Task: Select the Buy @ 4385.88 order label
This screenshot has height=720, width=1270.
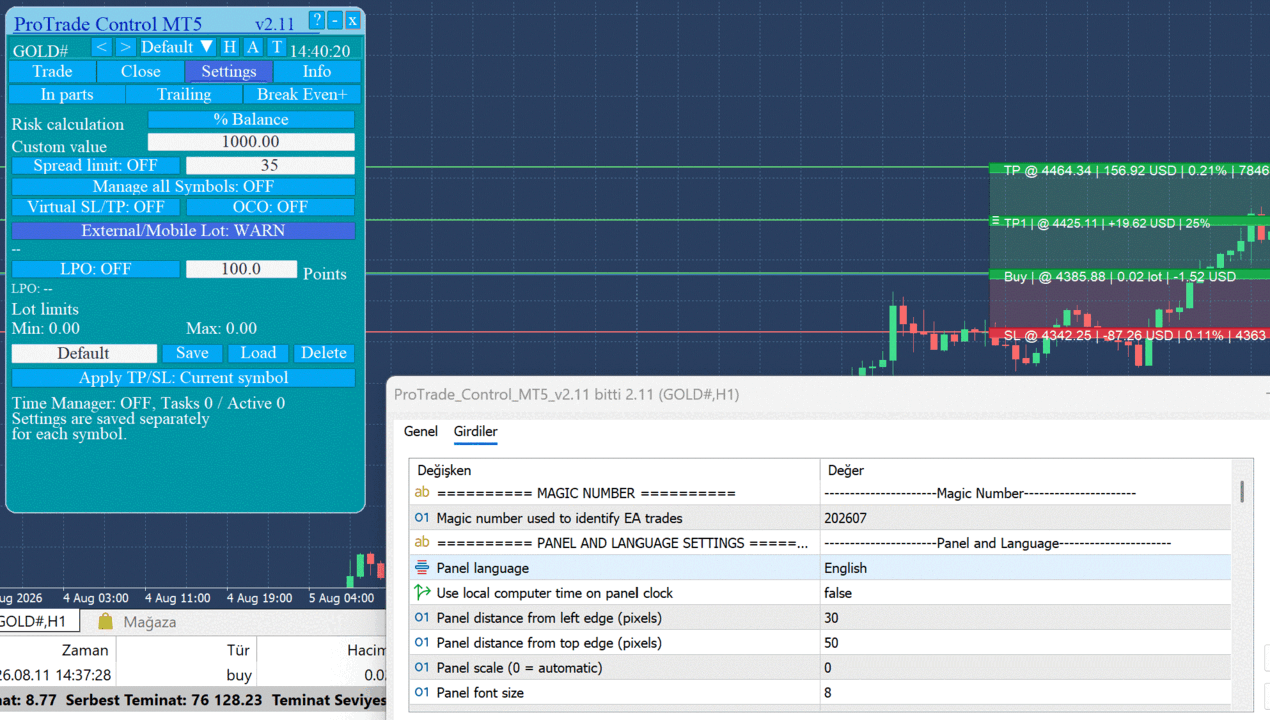Action: [1129, 276]
